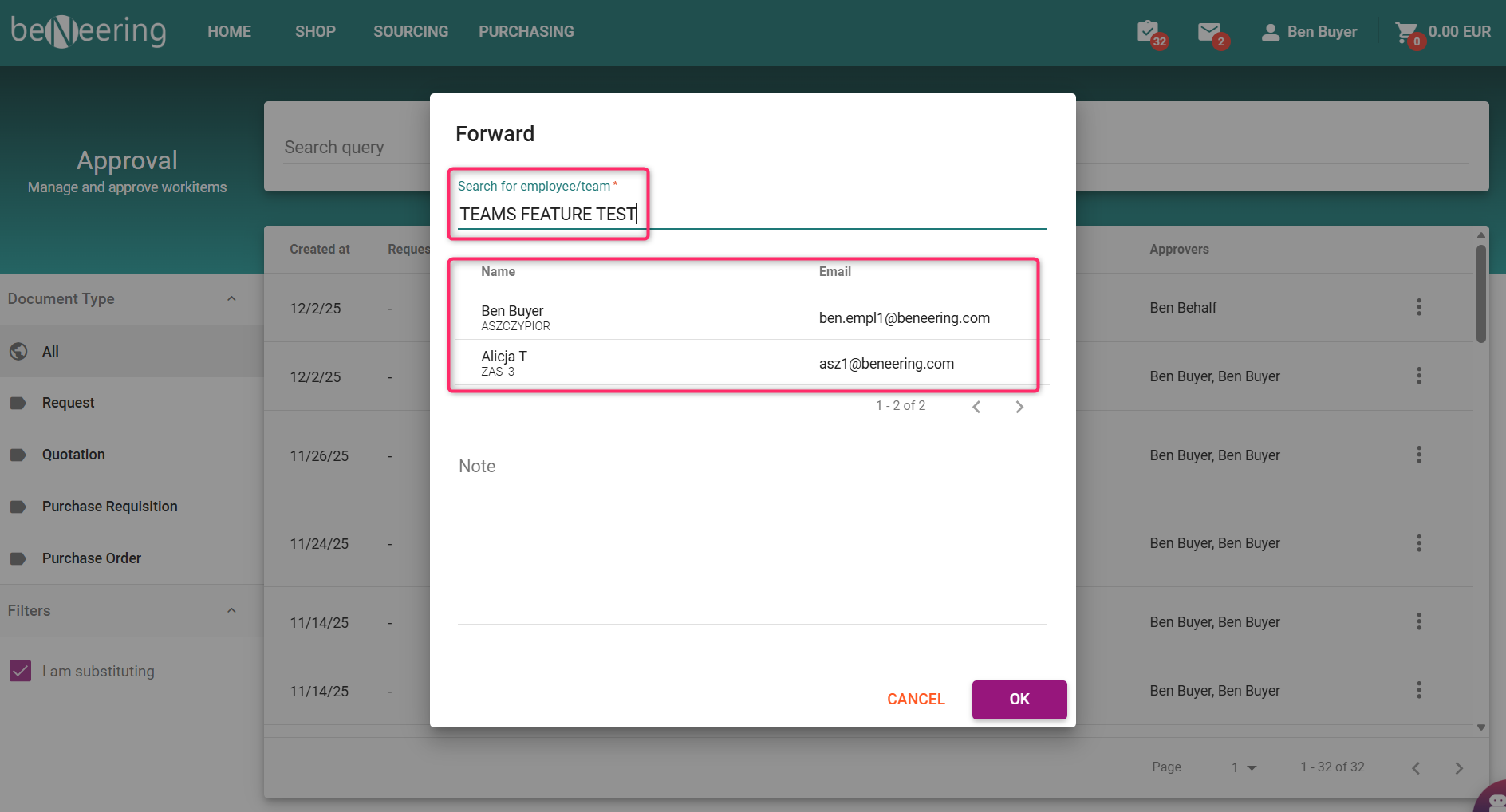Click the Note text field

(752, 536)
